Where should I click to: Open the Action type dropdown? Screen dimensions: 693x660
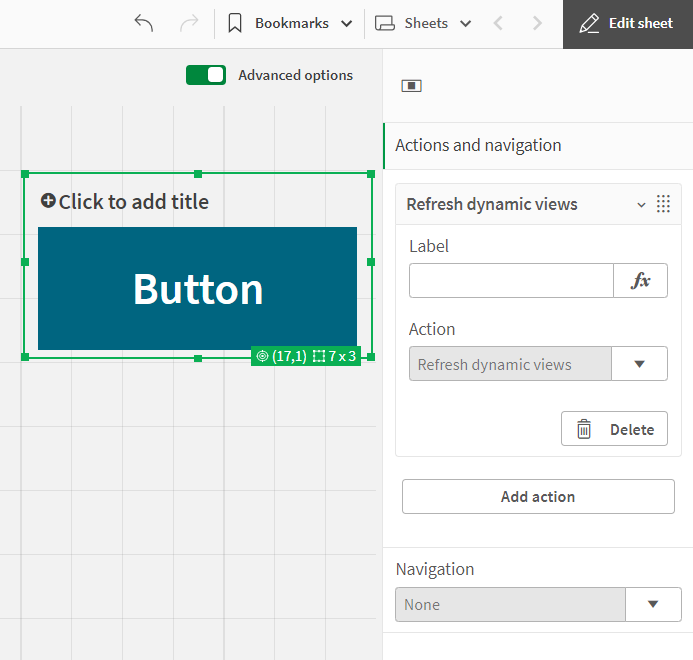[640, 364]
